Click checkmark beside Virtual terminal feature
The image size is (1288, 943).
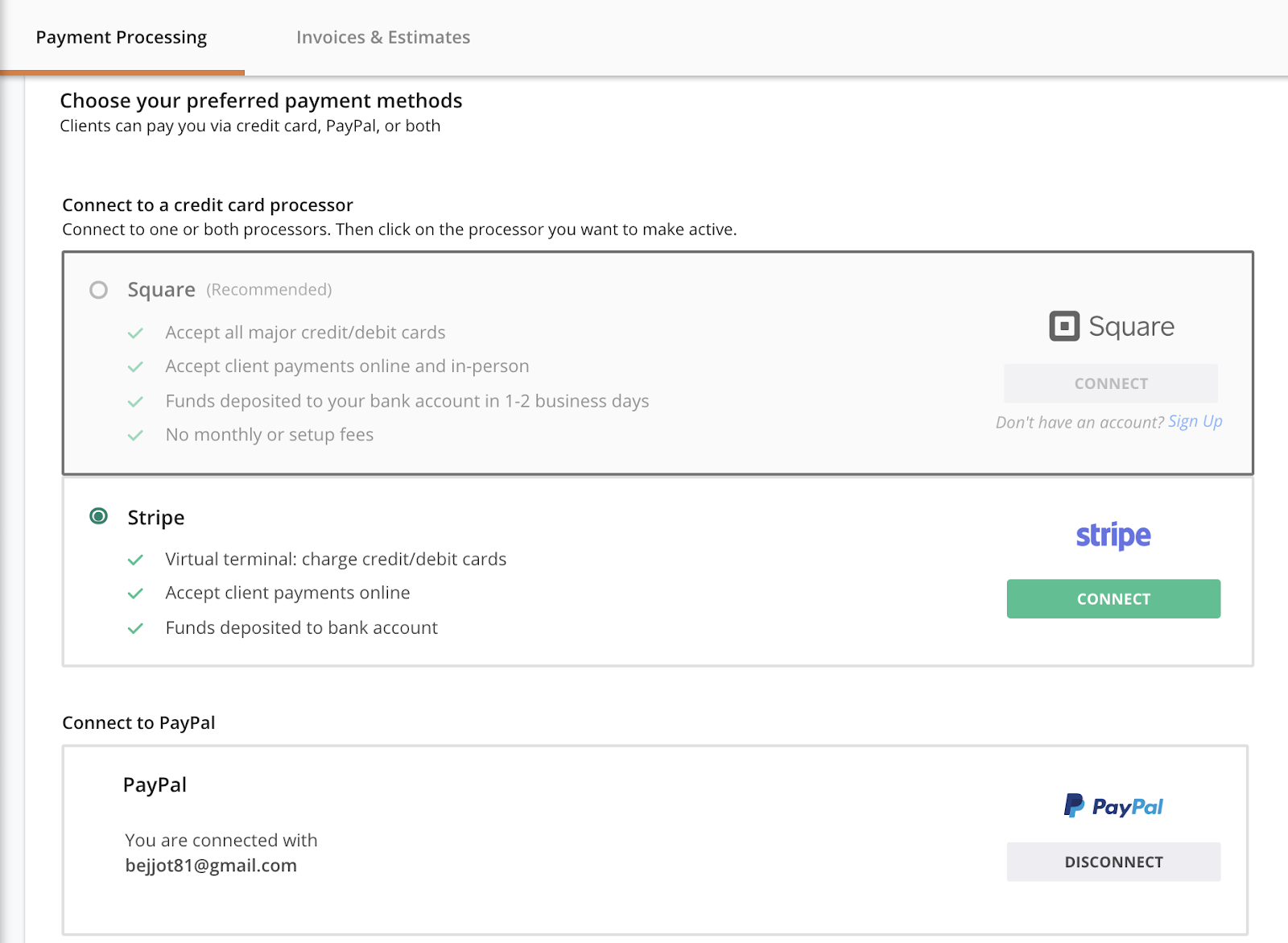point(135,560)
